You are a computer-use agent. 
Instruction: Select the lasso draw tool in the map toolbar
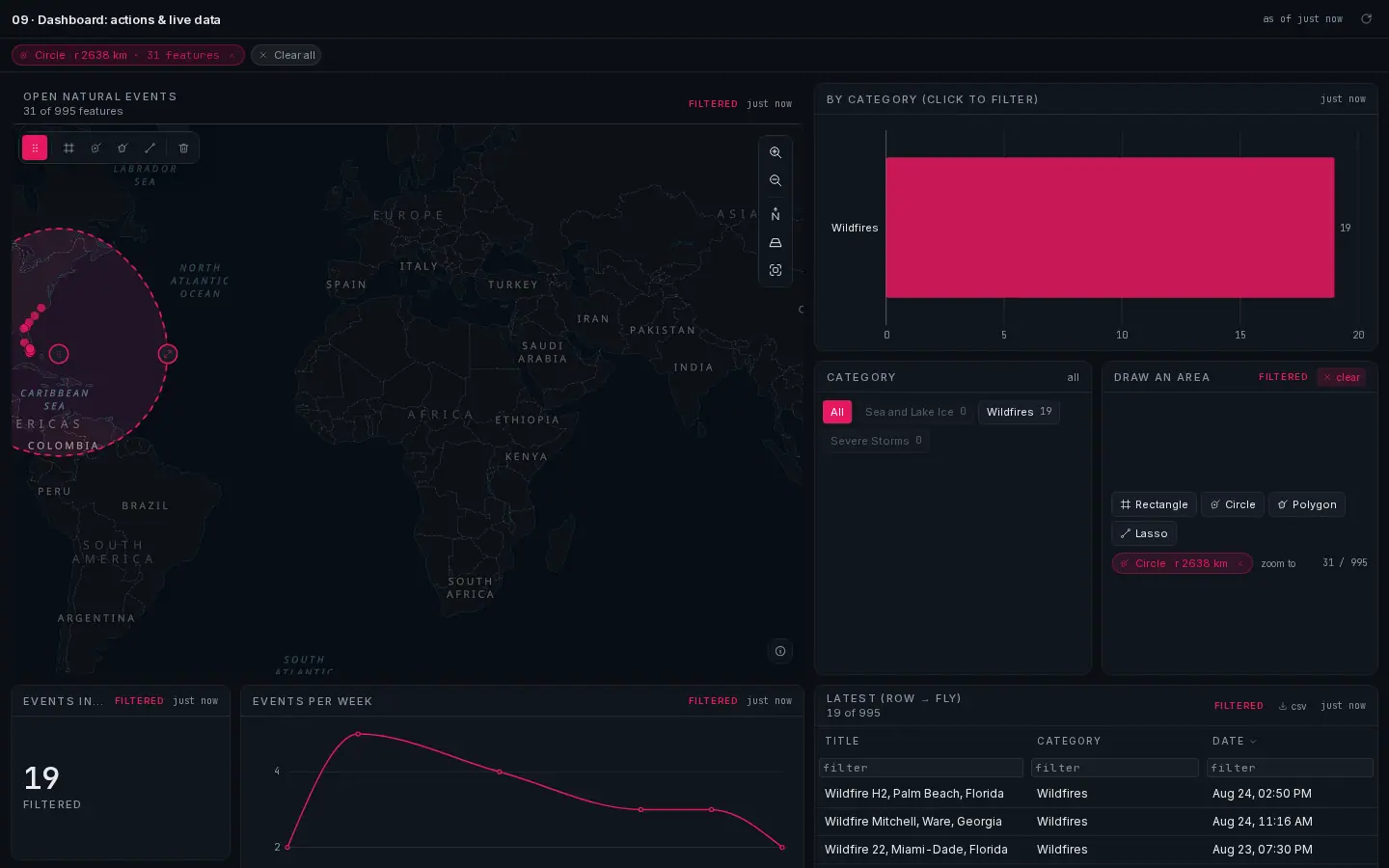pos(150,148)
